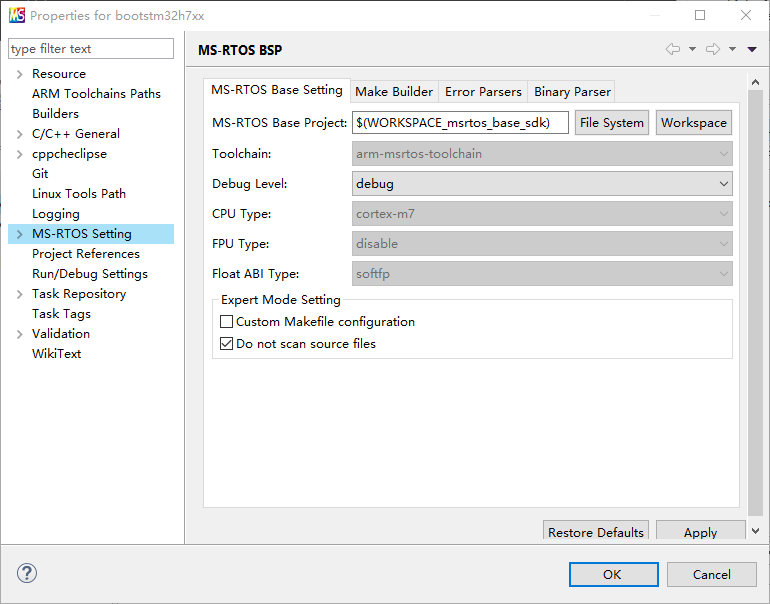
Task: Switch to the Make Builder tab
Action: pos(394,91)
